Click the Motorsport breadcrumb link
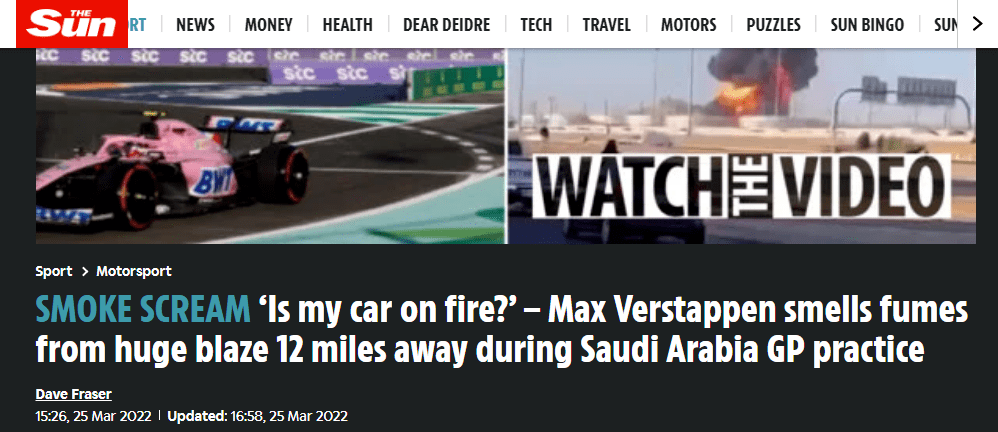 134,272
